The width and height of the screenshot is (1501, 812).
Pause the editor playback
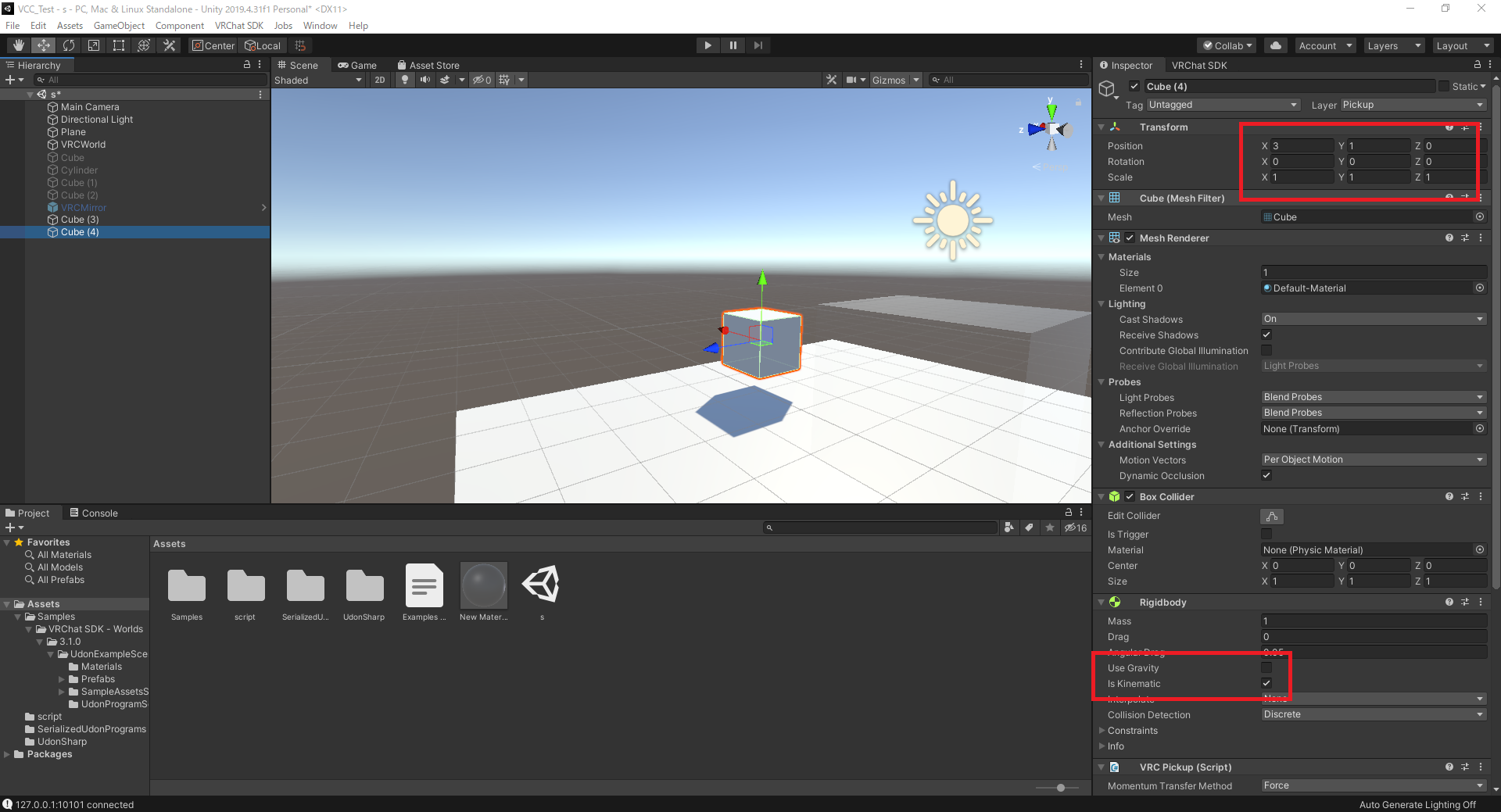[x=733, y=45]
